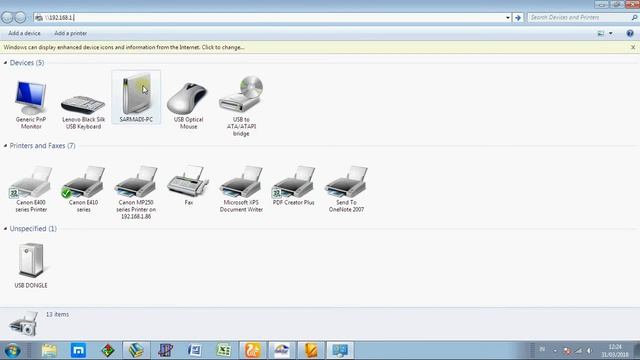Select the Generic PnP Monitor device
The width and height of the screenshot is (640, 360).
coord(31,104)
